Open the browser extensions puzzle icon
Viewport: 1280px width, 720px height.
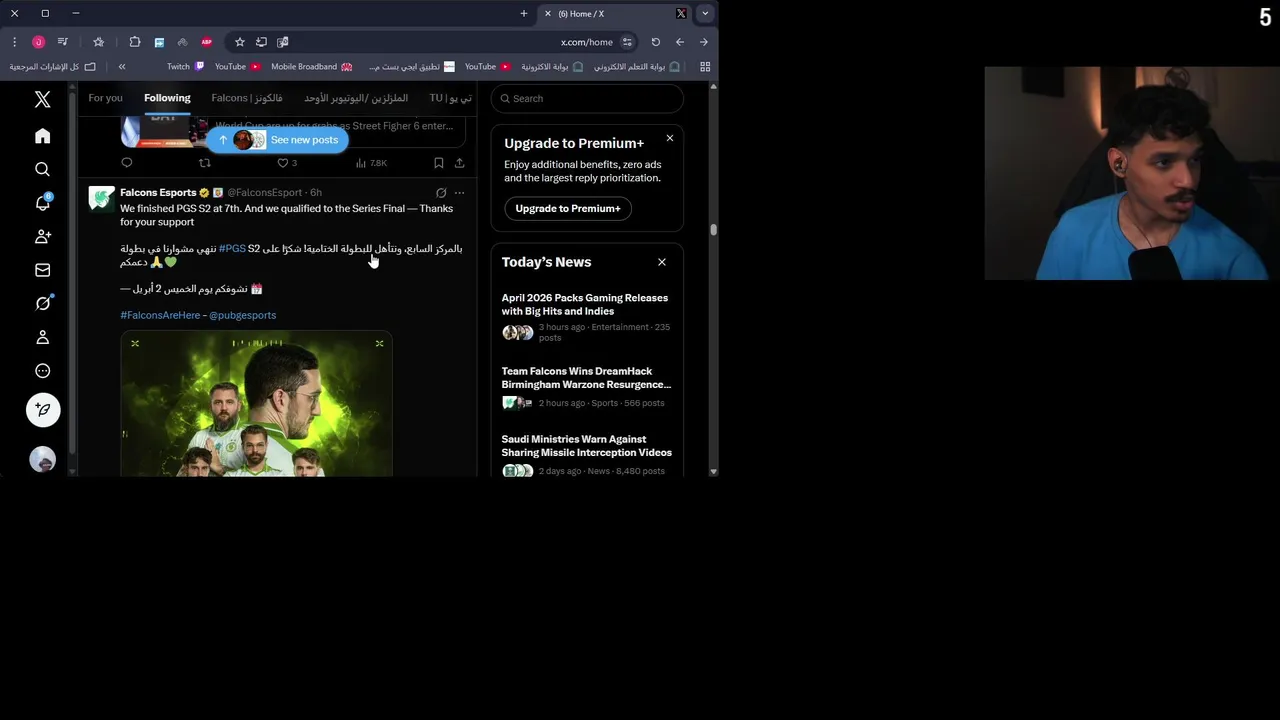pos(135,42)
